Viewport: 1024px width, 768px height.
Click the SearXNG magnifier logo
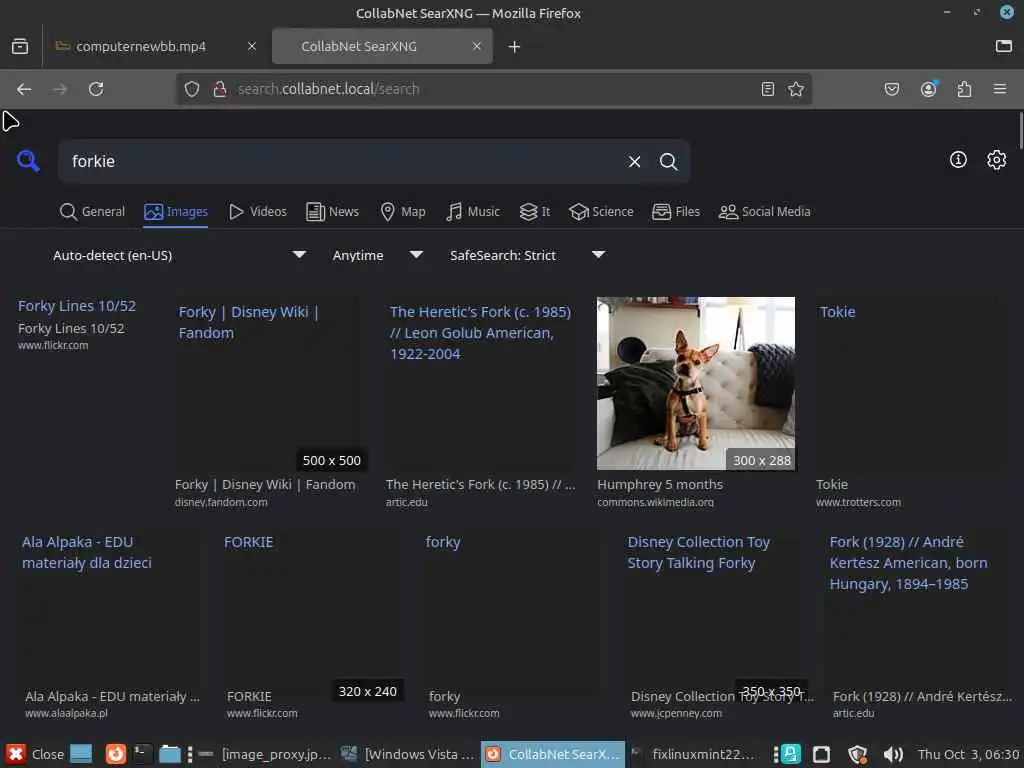tap(28, 161)
